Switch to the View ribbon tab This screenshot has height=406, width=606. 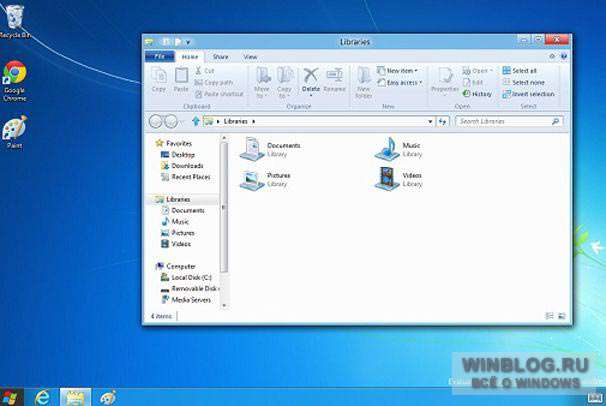[x=250, y=57]
